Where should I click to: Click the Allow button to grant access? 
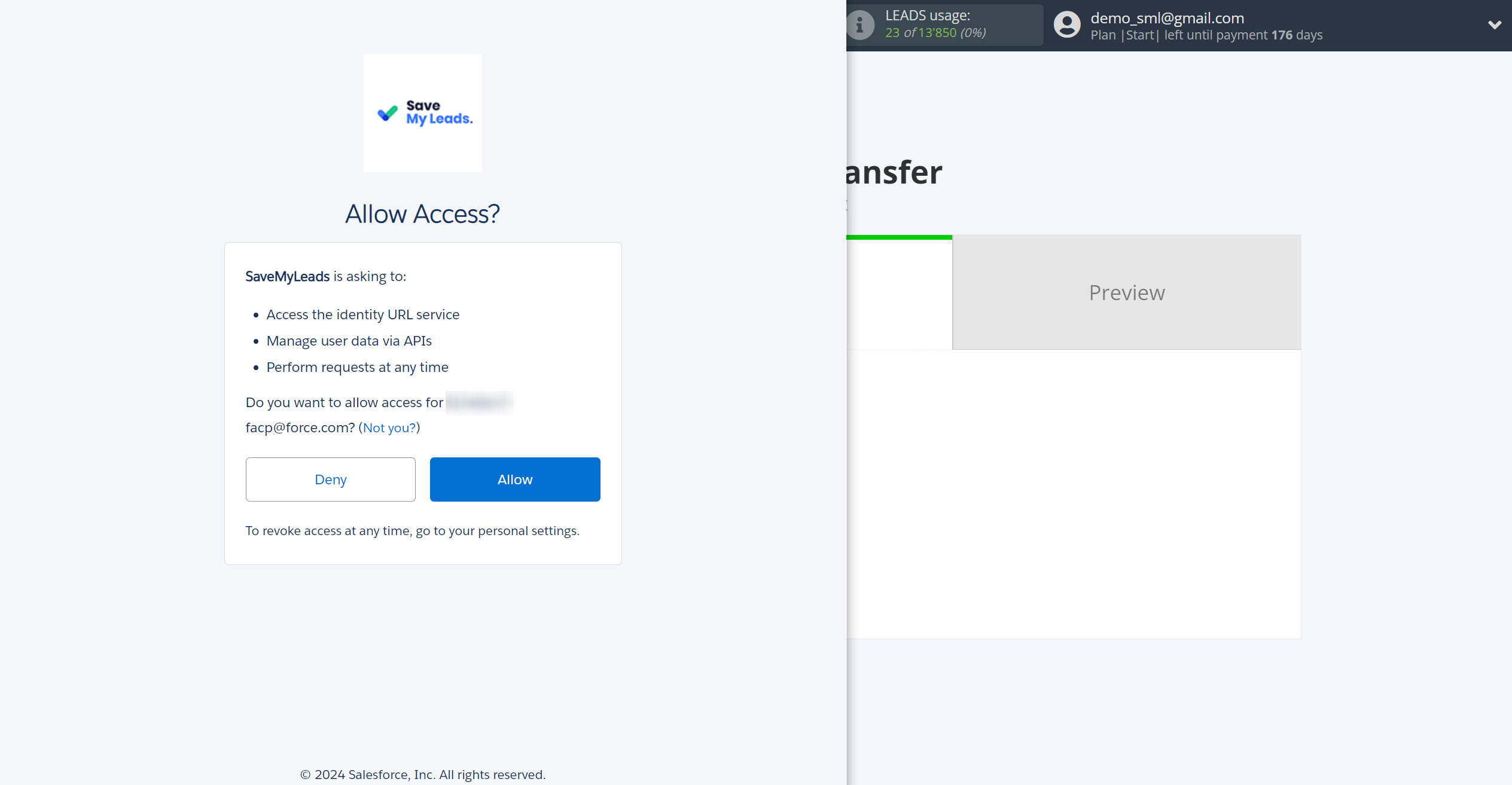[x=515, y=479]
